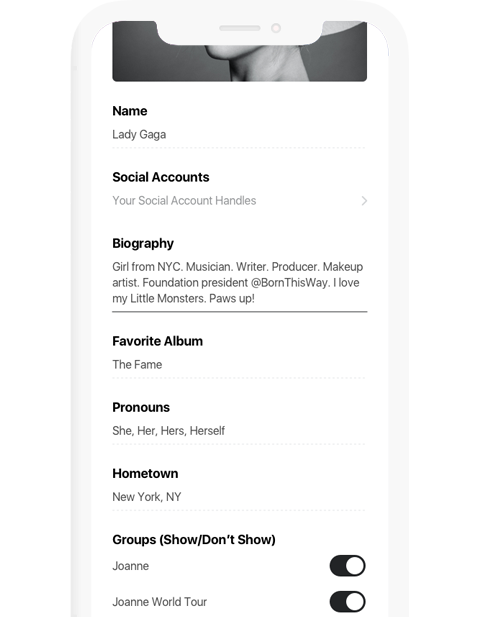Tap the profile cover photo
This screenshot has height=617, width=480.
pyautogui.click(x=240, y=52)
